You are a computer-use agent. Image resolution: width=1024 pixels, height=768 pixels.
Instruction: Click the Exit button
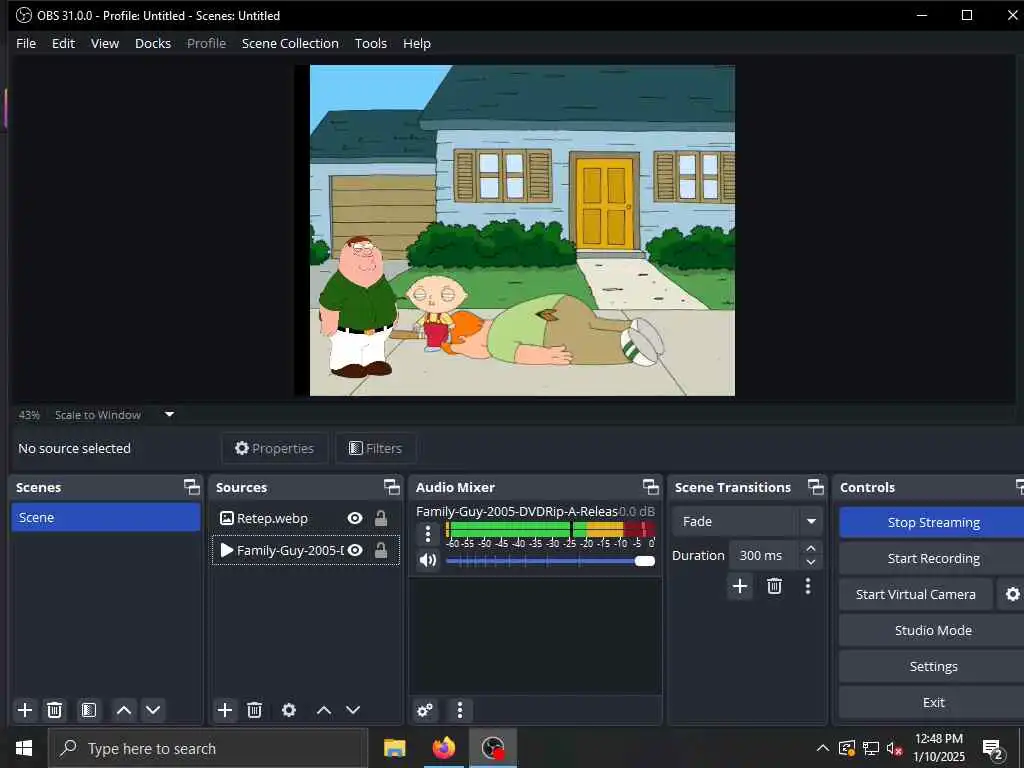pos(933,702)
